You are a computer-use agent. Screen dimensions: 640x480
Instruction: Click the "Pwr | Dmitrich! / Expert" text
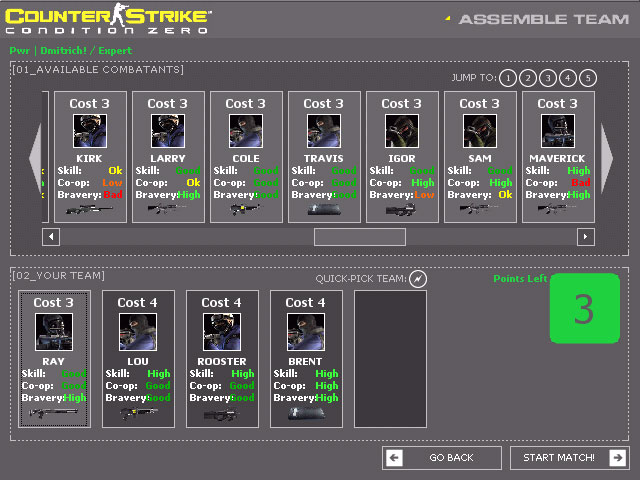71,51
